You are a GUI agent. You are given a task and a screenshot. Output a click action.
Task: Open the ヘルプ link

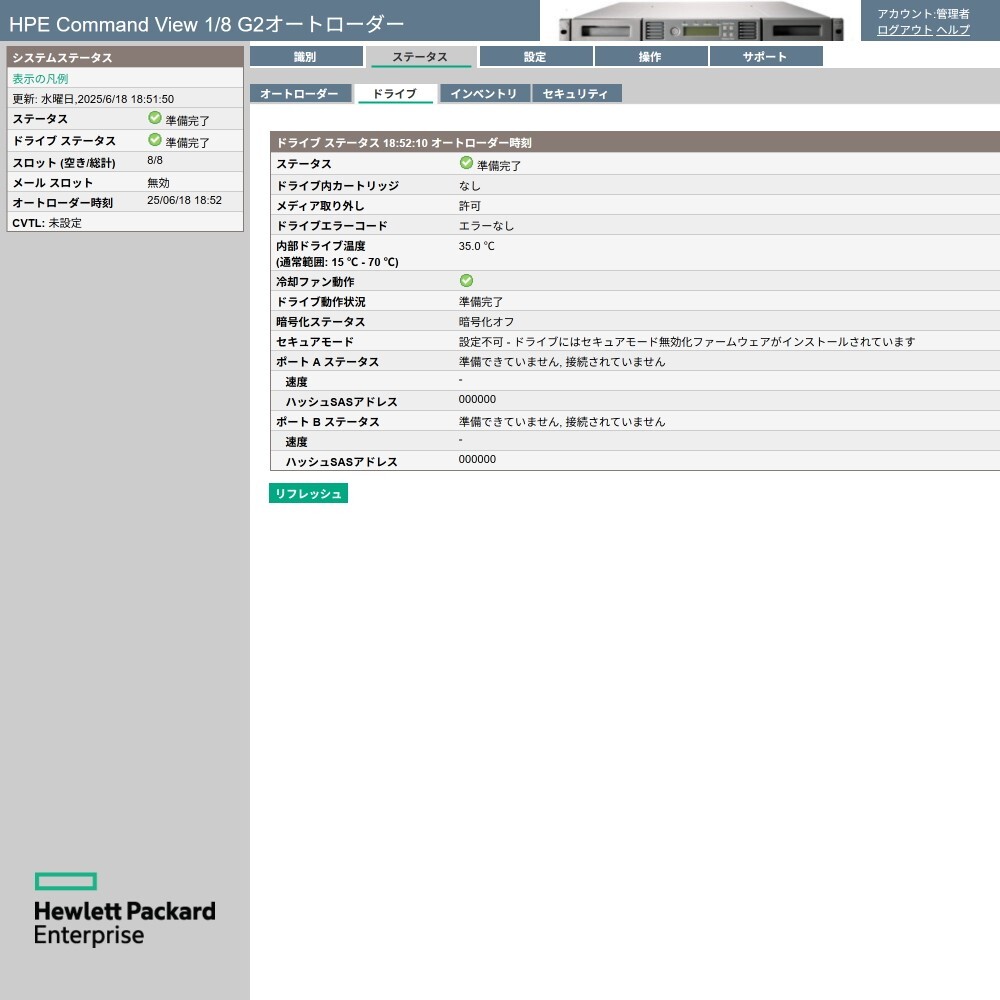pos(953,30)
